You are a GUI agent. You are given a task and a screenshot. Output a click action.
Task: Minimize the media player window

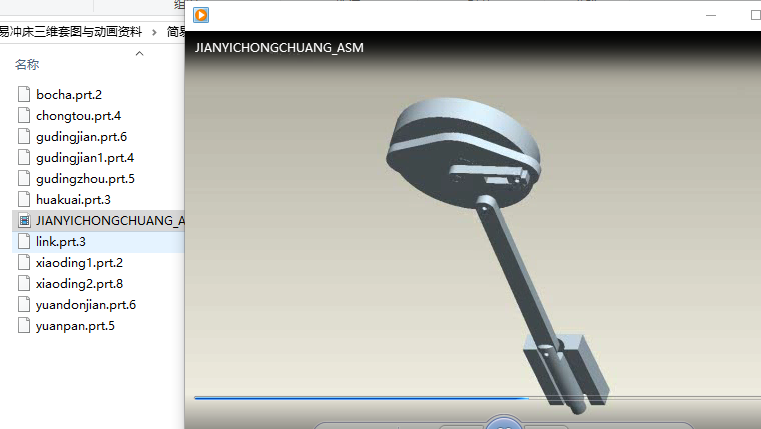coord(711,16)
